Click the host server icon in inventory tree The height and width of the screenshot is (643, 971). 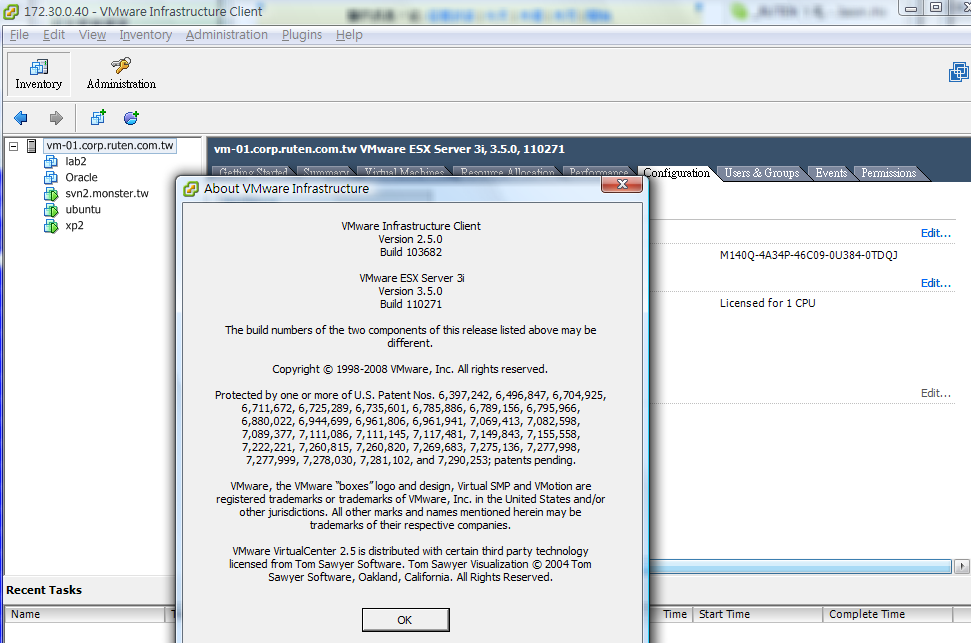pos(32,146)
